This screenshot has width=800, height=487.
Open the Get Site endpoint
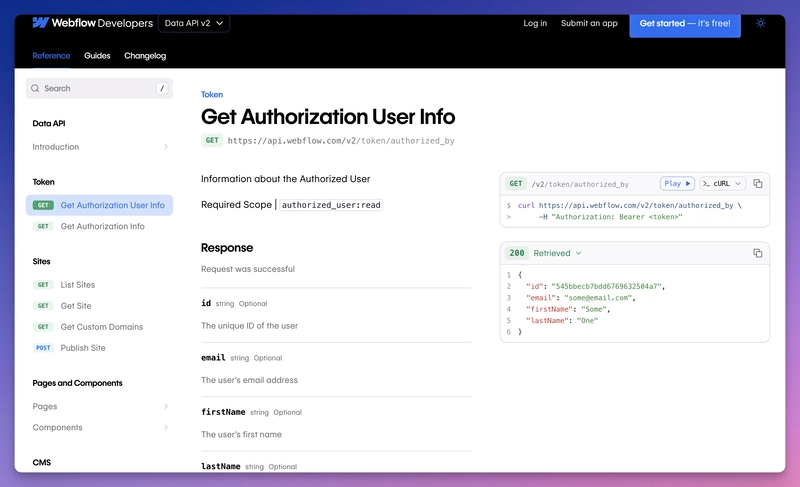pos(99,305)
